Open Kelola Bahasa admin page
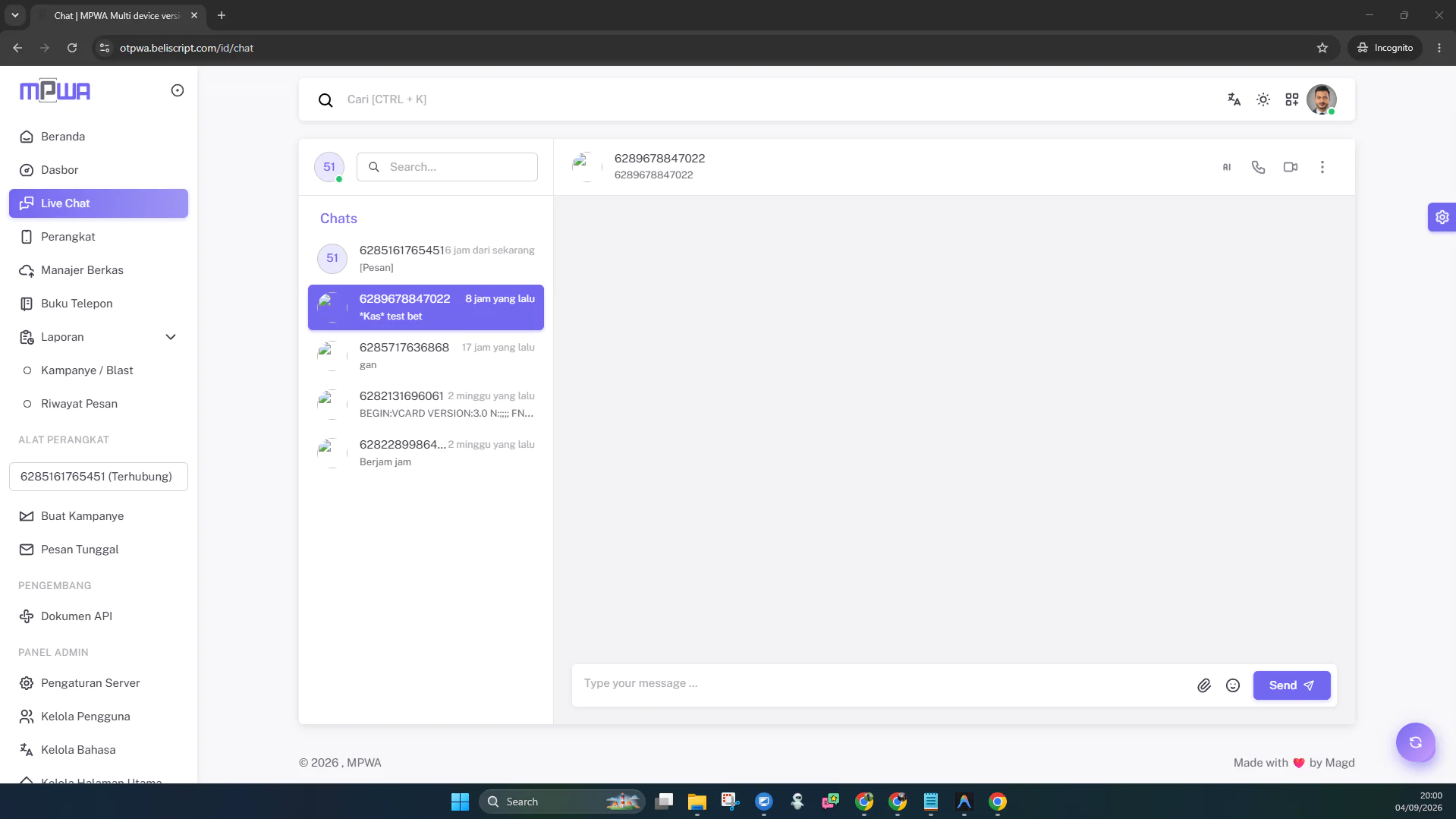The image size is (1456, 819). pos(99,750)
